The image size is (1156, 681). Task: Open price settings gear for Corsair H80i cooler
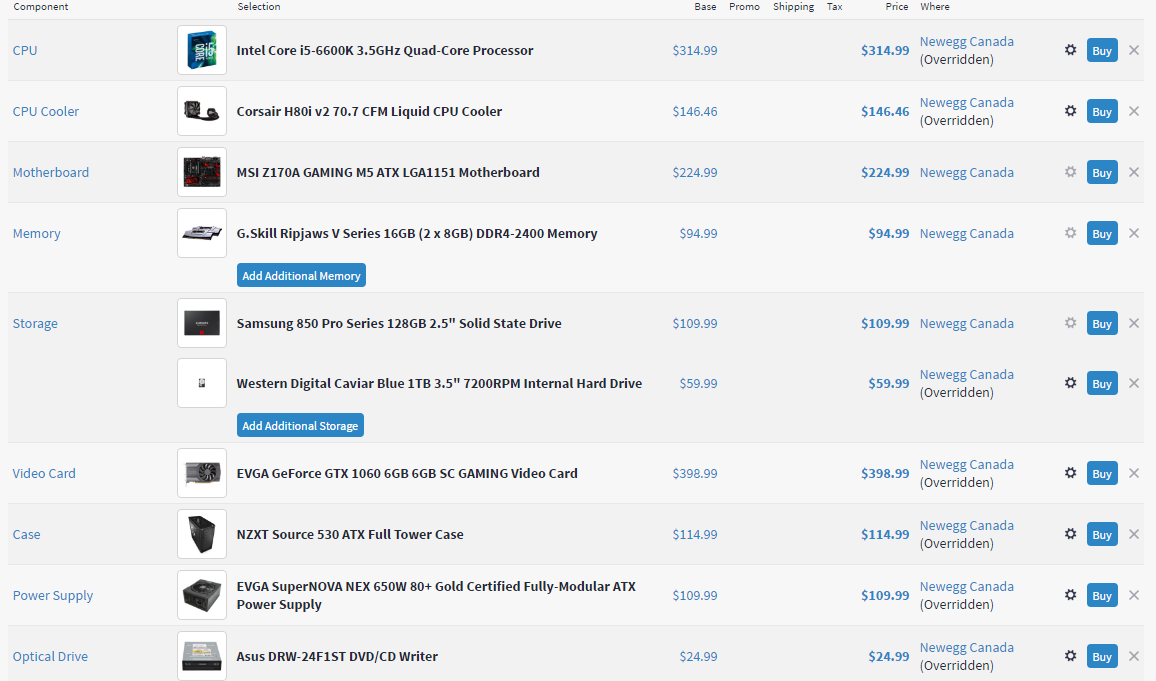click(x=1070, y=111)
